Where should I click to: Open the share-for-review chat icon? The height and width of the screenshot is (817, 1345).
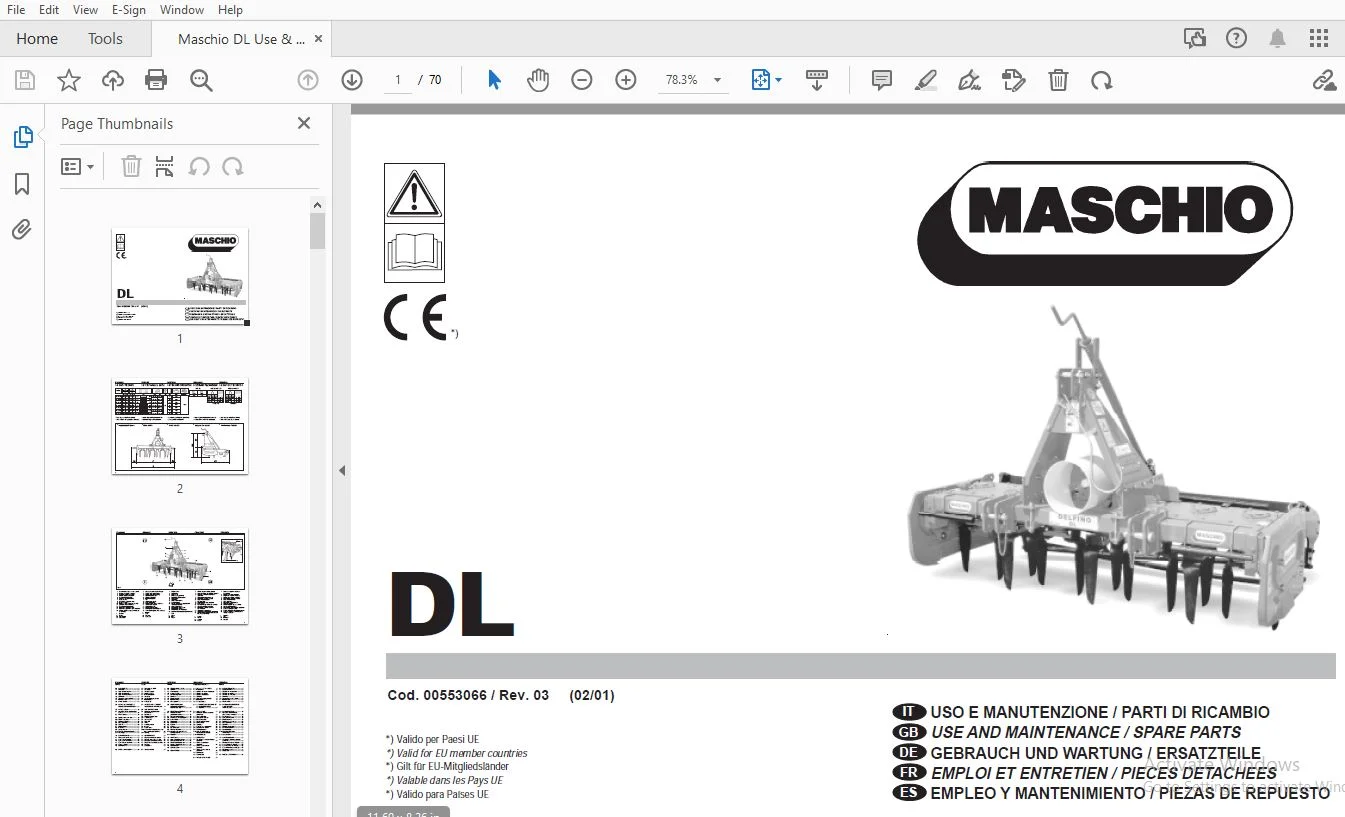[1194, 39]
